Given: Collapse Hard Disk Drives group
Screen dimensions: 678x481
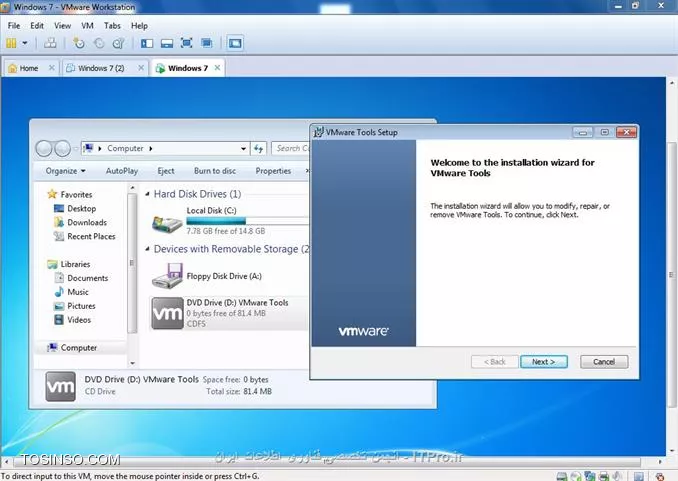Looking at the screenshot, I should click(147, 194).
